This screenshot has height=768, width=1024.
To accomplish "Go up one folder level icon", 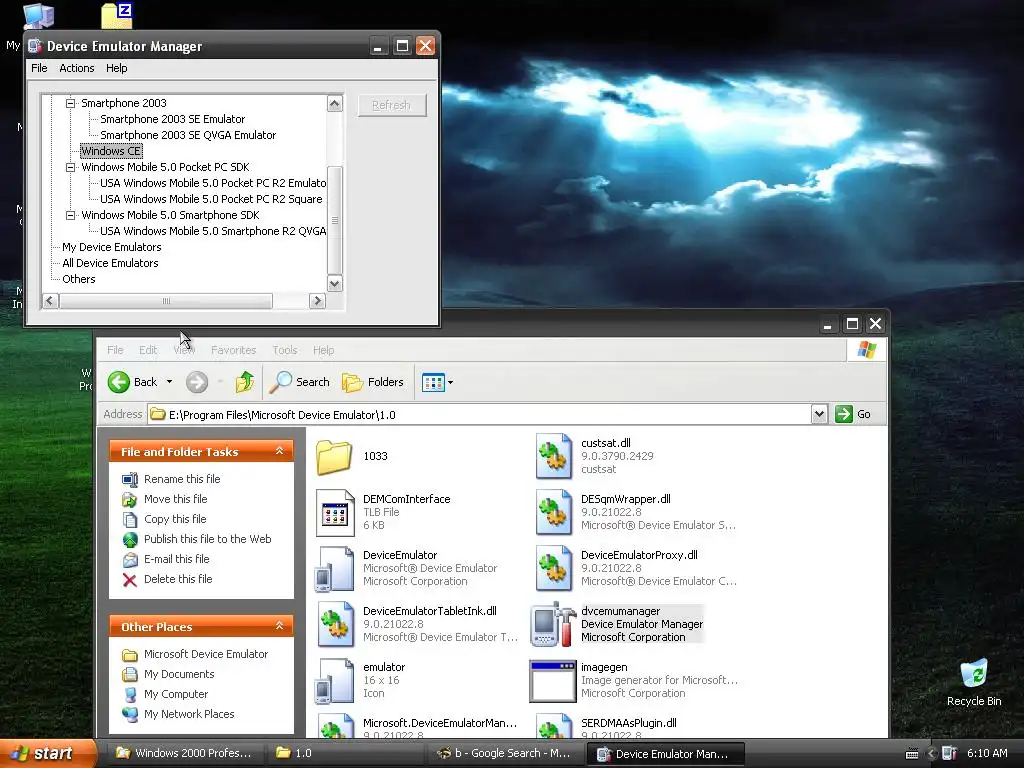I will [x=245, y=382].
